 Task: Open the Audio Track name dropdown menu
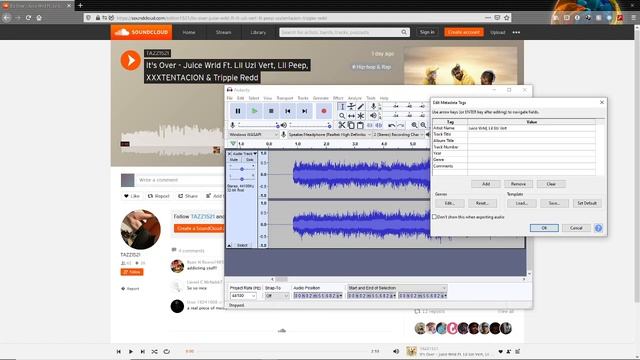[245, 154]
